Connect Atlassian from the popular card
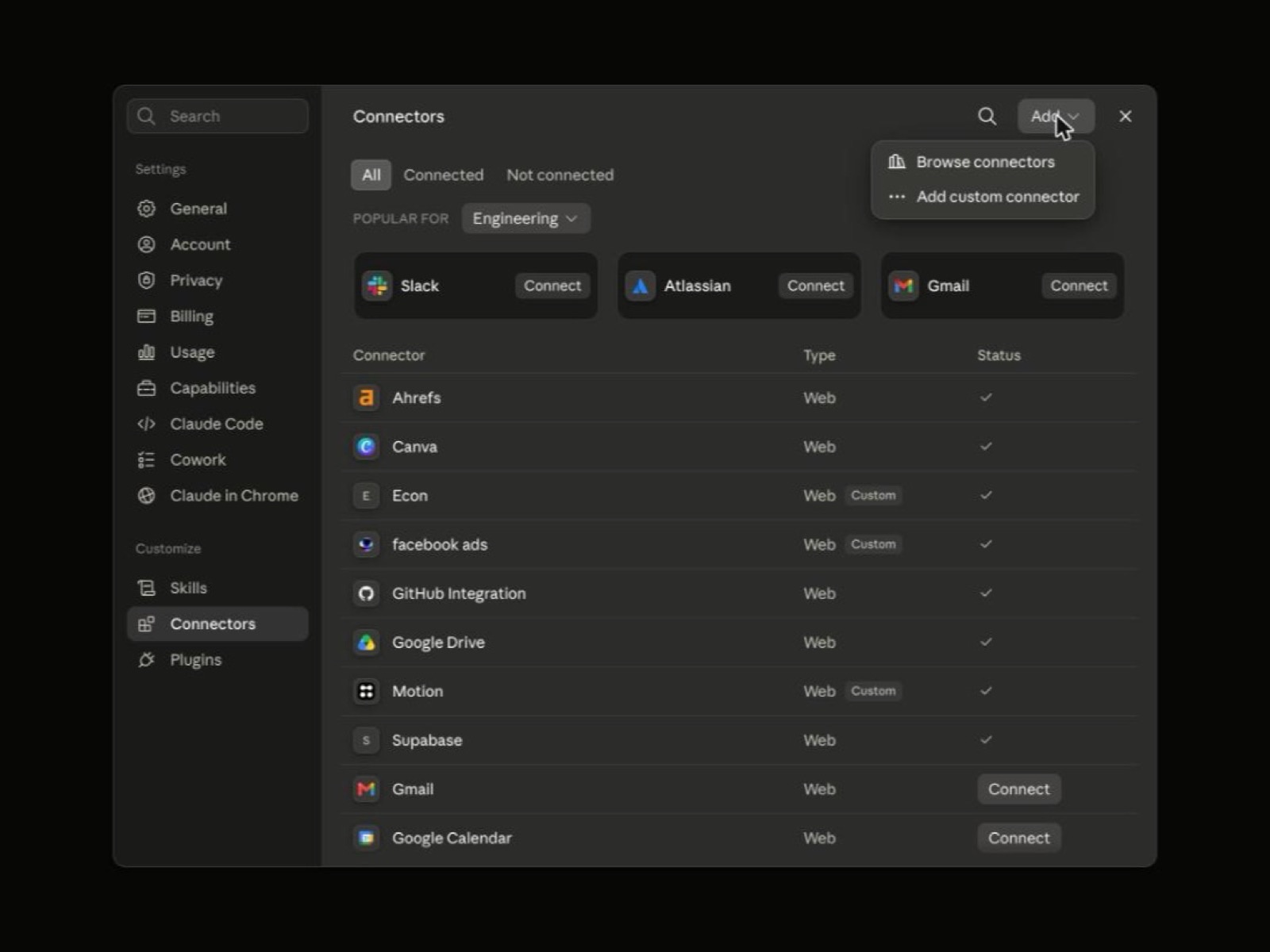Screen dimensions: 1270x952 pyautogui.click(x=816, y=286)
